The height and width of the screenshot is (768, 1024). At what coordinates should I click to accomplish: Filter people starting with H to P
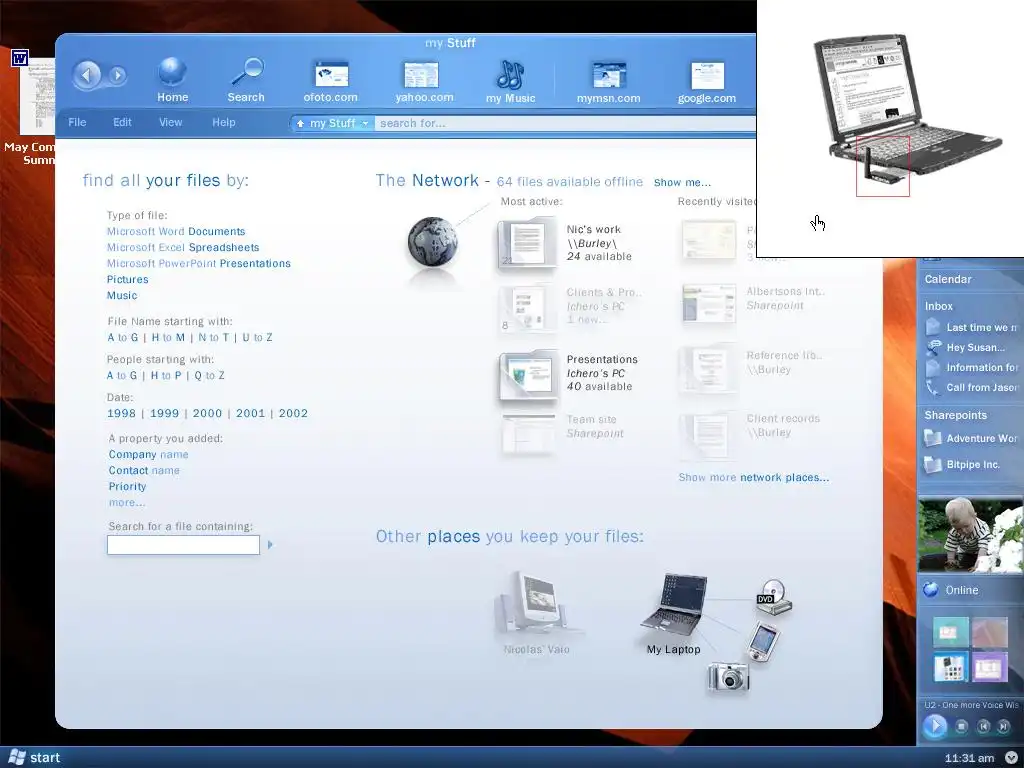pos(166,376)
